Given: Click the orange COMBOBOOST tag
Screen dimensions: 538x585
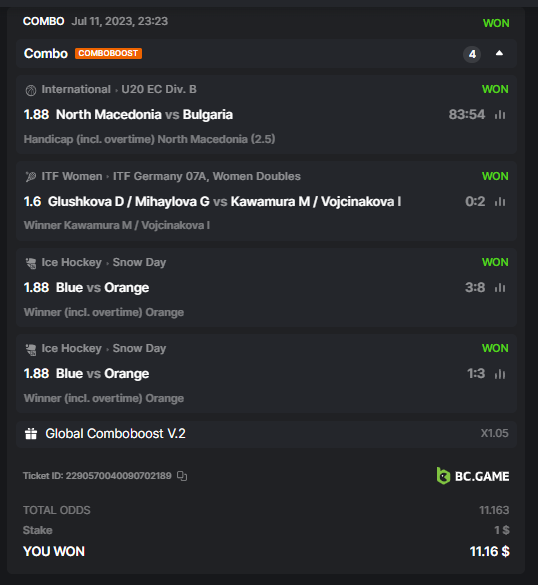Looking at the screenshot, I should click(108, 53).
